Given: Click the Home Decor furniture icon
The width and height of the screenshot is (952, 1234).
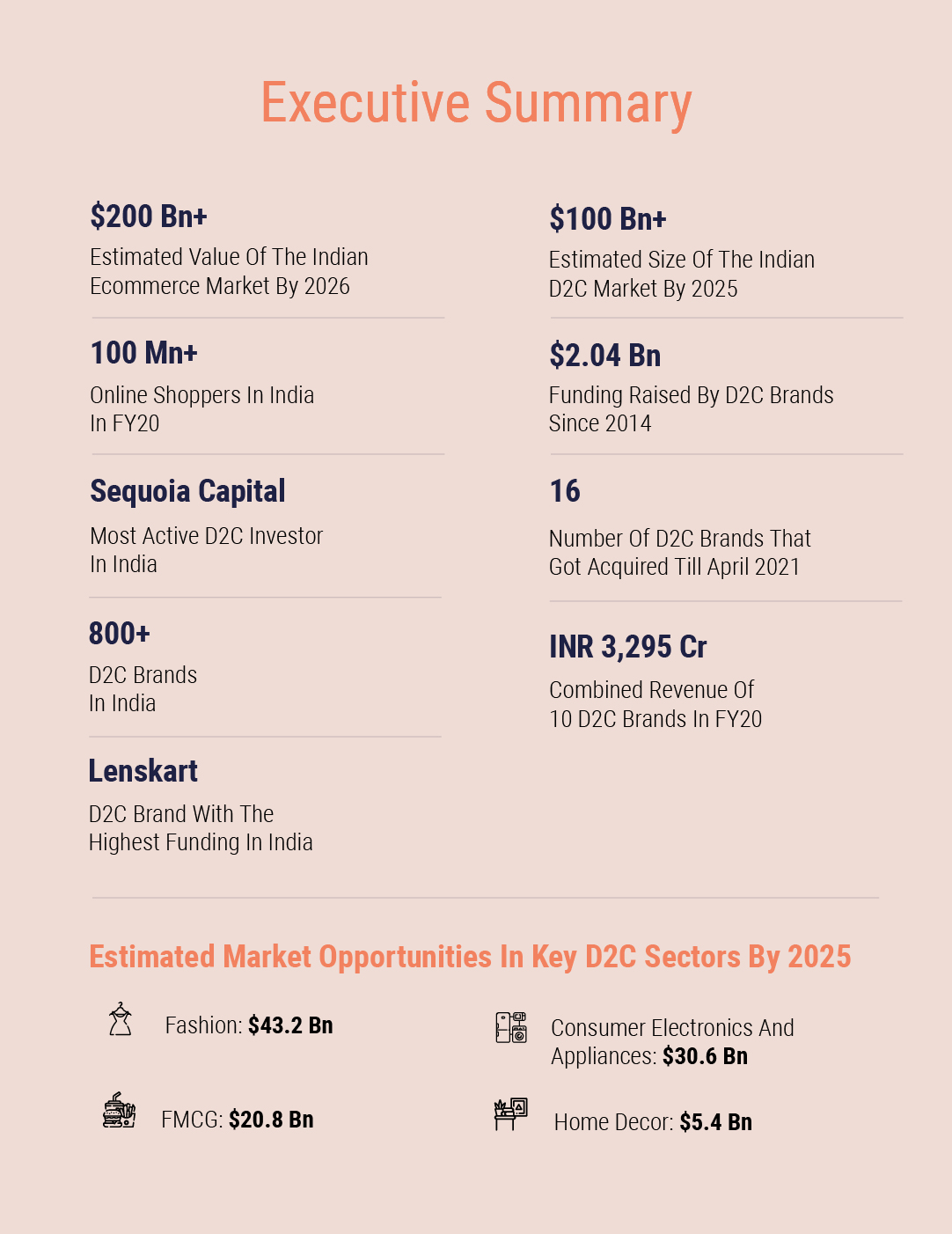Looking at the screenshot, I should (x=510, y=1114).
